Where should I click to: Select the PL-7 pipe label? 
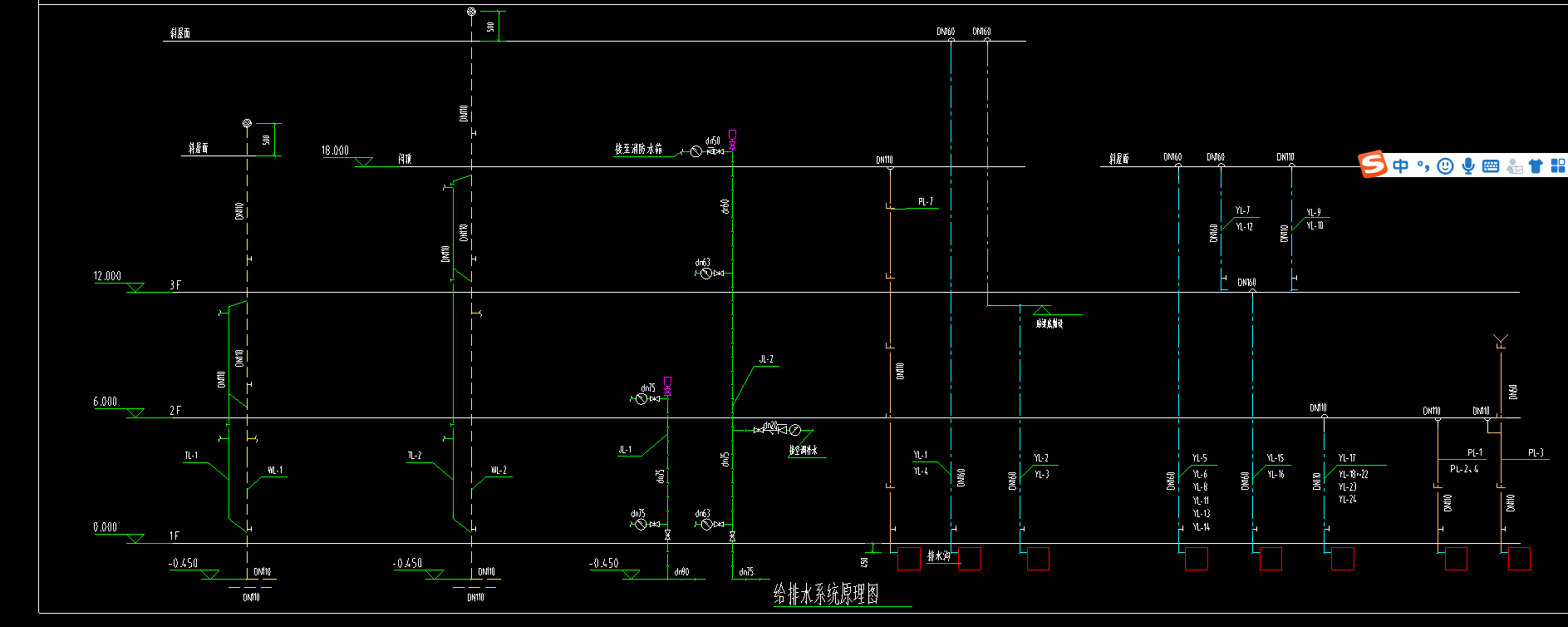tap(926, 202)
